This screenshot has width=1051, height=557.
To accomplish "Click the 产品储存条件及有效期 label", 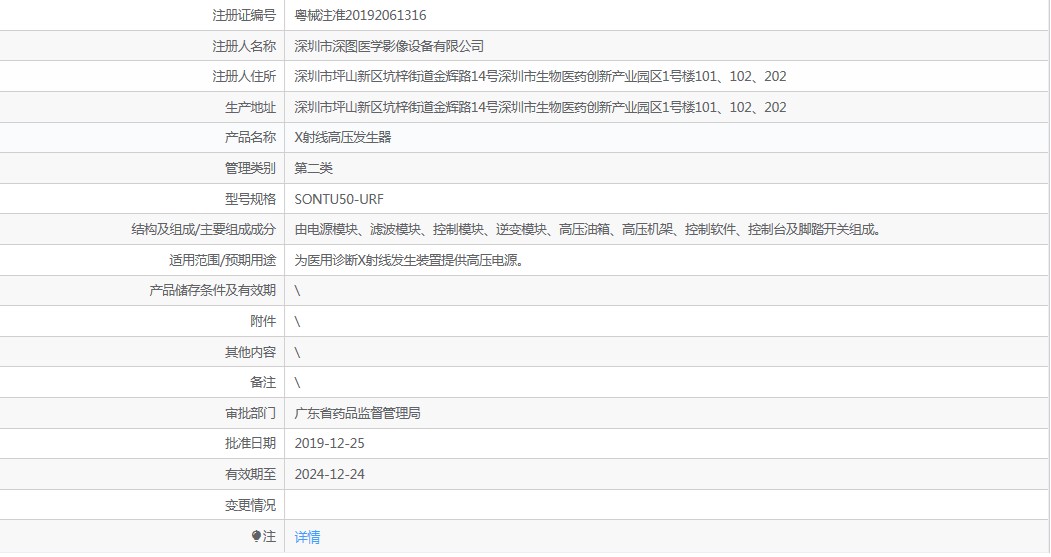I will [x=212, y=291].
